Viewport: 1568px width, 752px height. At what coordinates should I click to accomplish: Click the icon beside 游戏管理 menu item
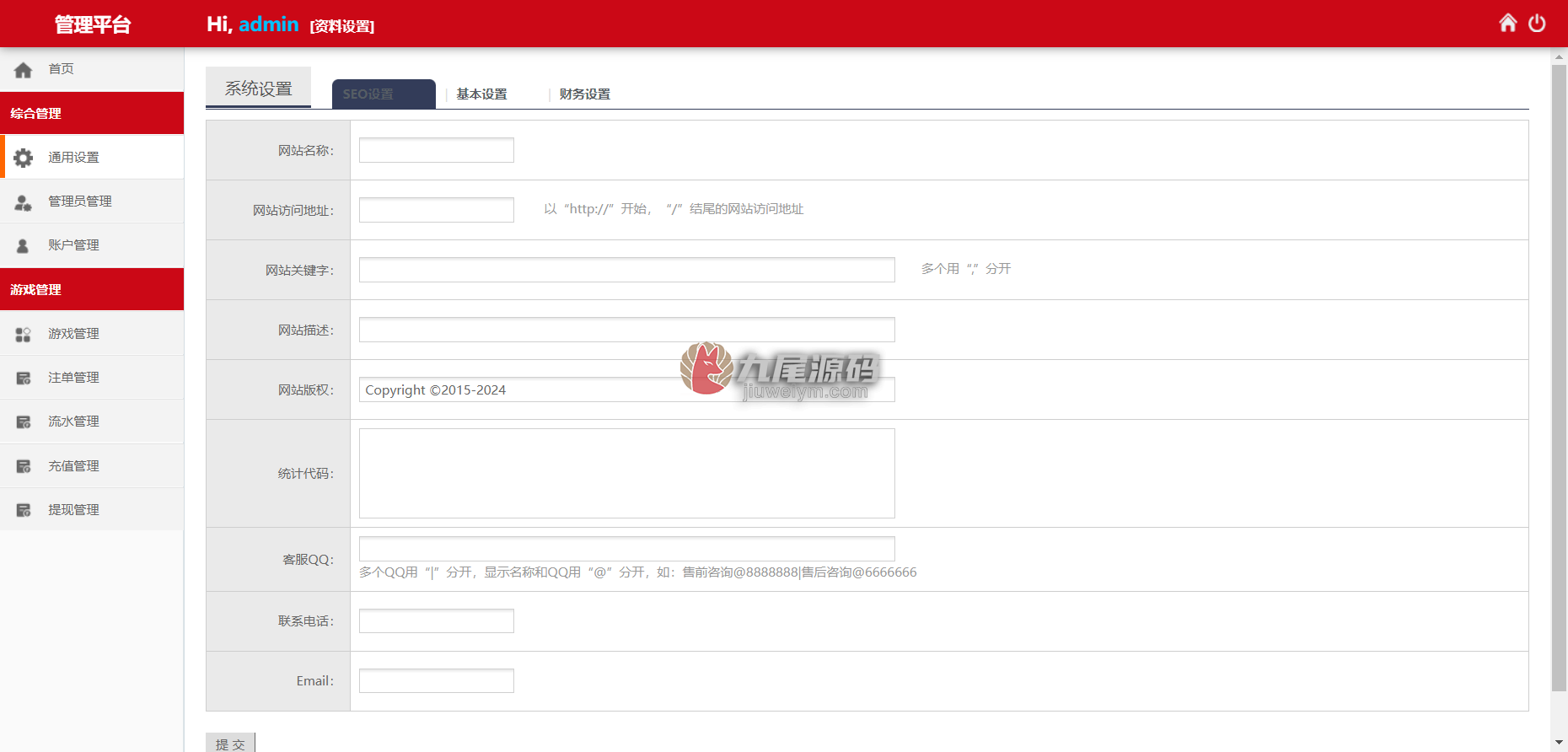[x=23, y=335]
